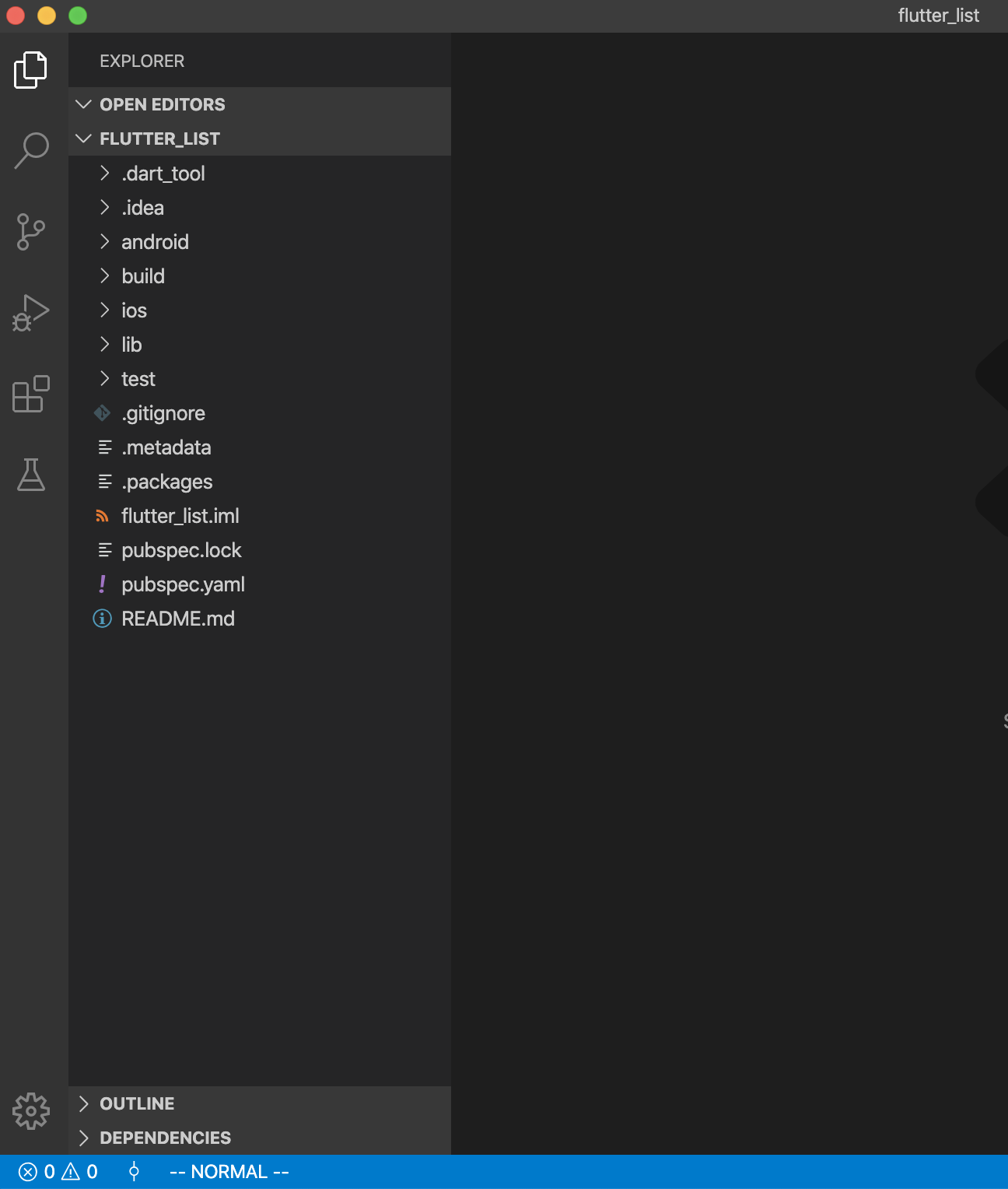1008x1189 pixels.
Task: Click the EXPLORER panel title
Action: 142,61
